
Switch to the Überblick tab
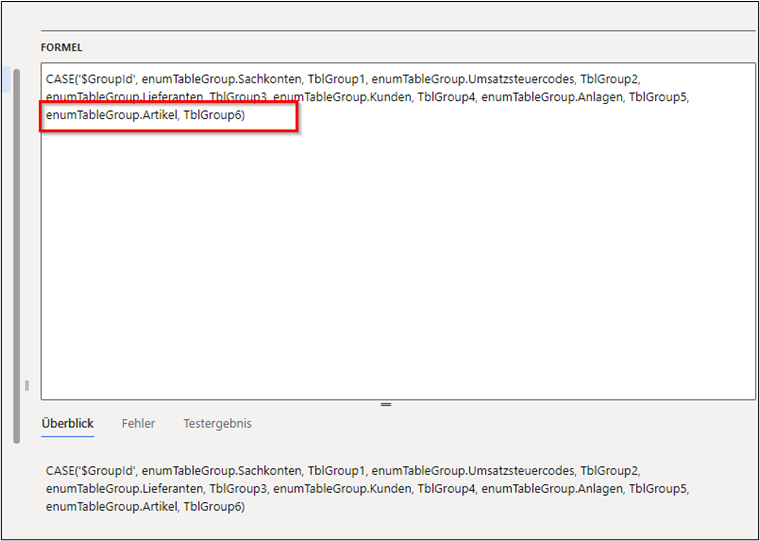point(67,423)
